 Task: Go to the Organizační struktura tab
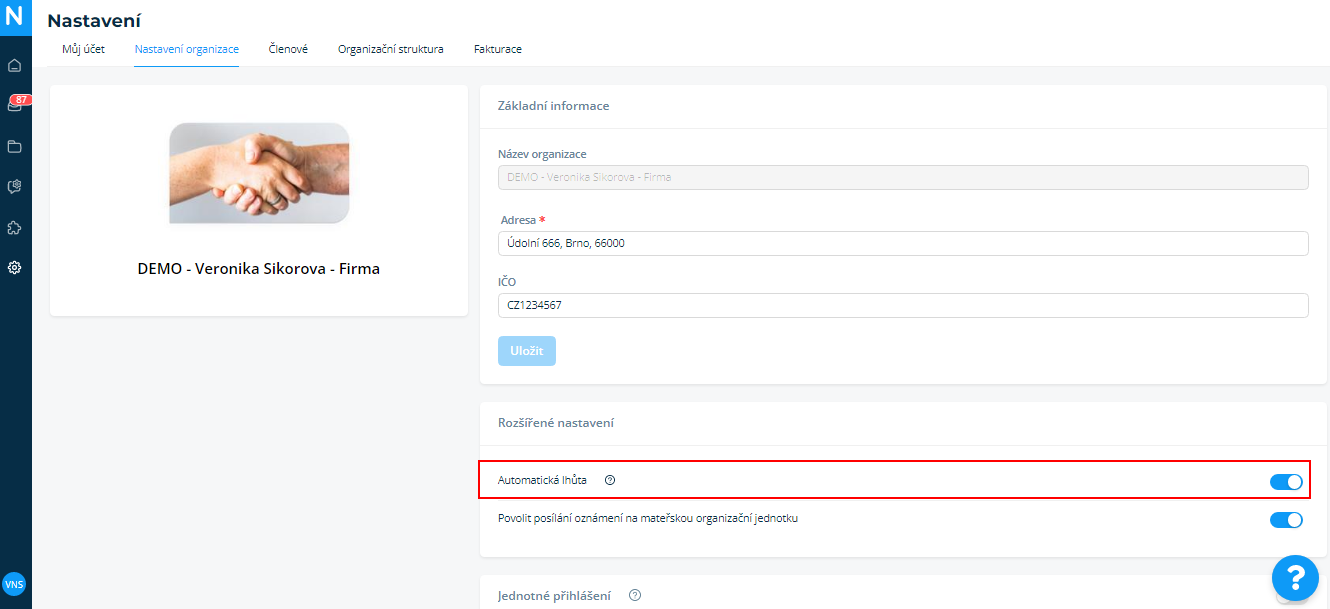pos(391,49)
